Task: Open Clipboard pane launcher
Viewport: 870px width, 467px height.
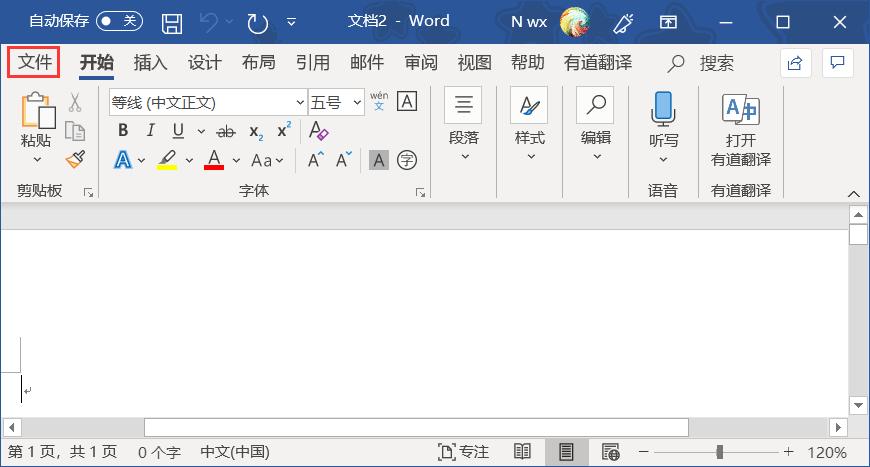Action: coord(88,192)
